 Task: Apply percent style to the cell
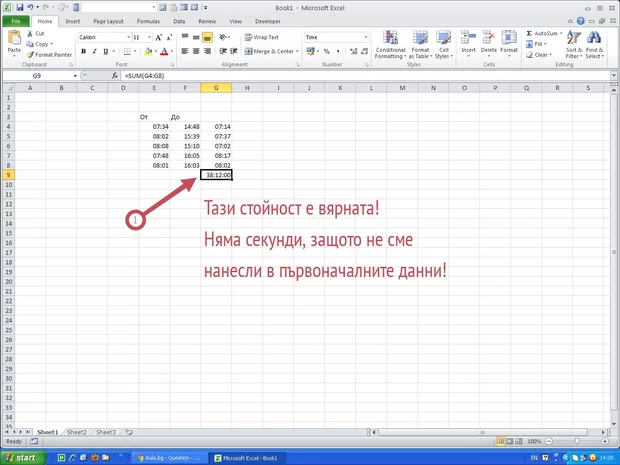point(327,51)
